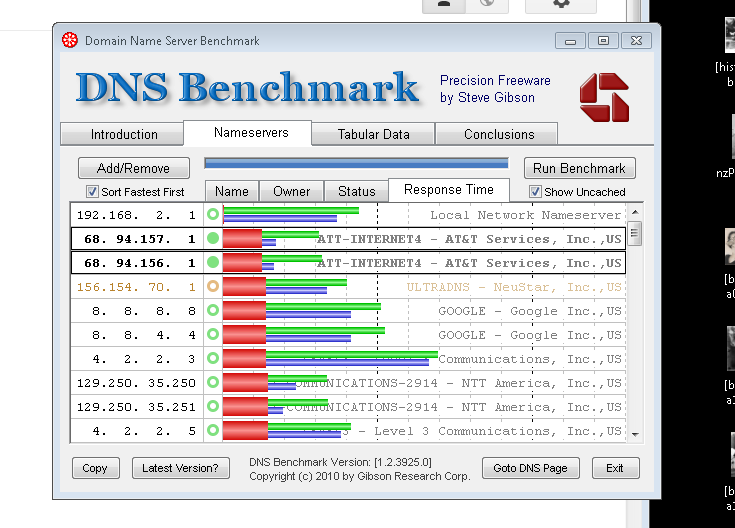Select the Name sub-tab

232,191
